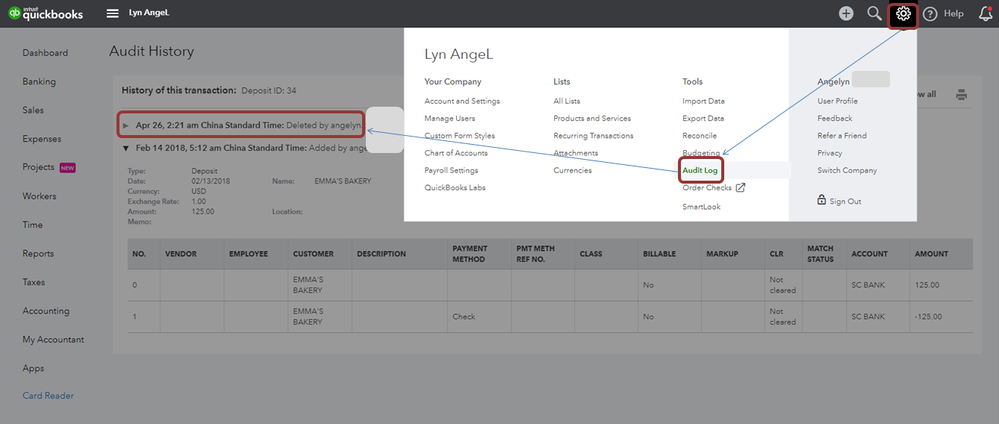The image size is (999, 424).
Task: Open Reconcile tool
Action: point(700,136)
